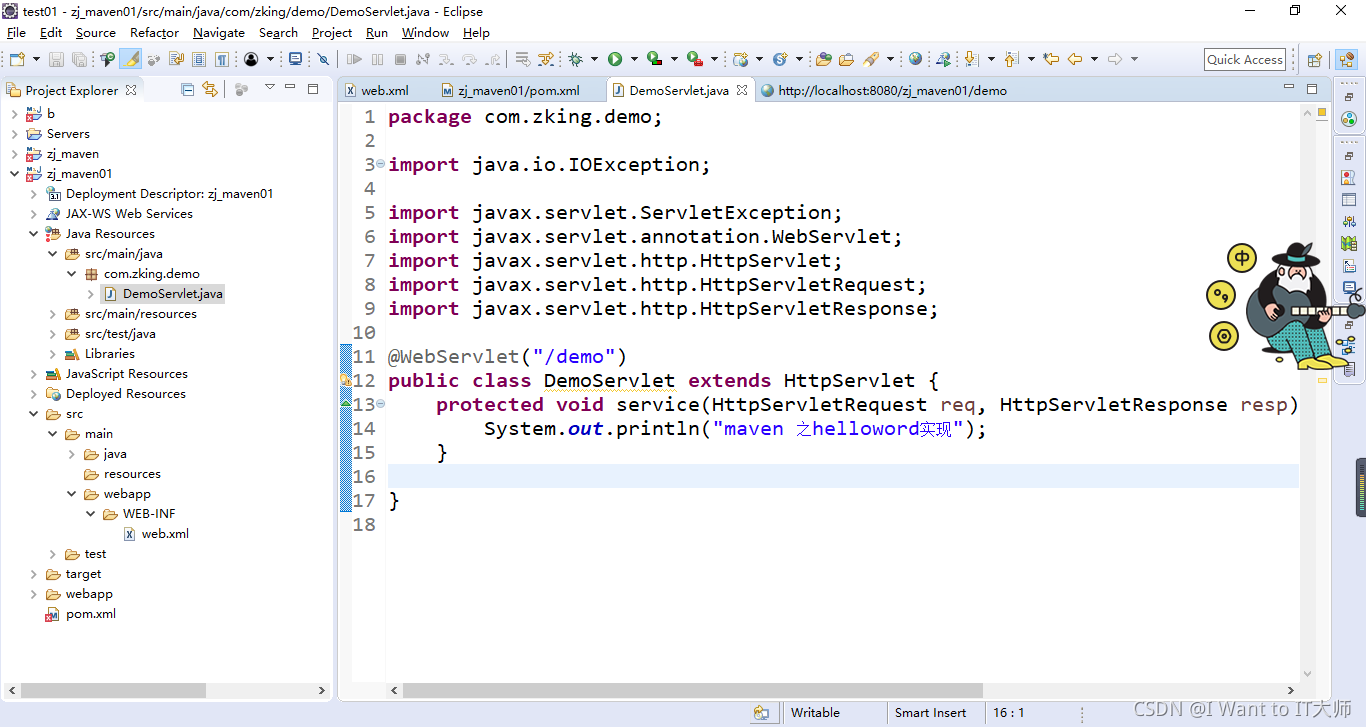The width and height of the screenshot is (1366, 727).
Task: Click Collapse All in Project Explorer
Action: (x=187, y=89)
